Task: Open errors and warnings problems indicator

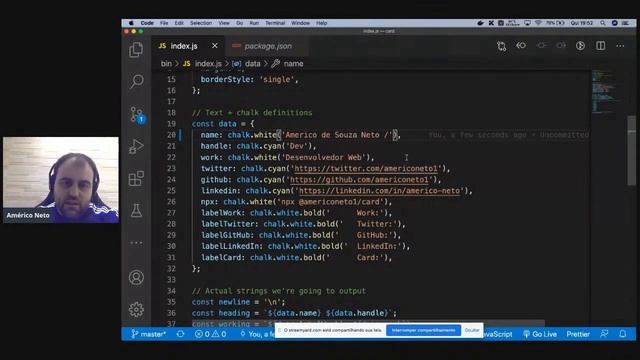Action: click(211, 334)
